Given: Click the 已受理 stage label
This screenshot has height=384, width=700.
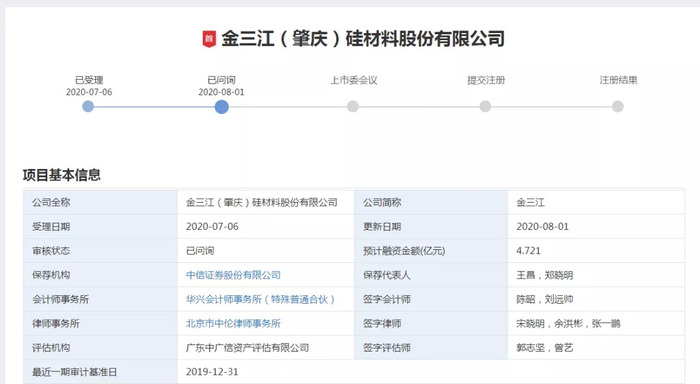Looking at the screenshot, I should [89, 80].
